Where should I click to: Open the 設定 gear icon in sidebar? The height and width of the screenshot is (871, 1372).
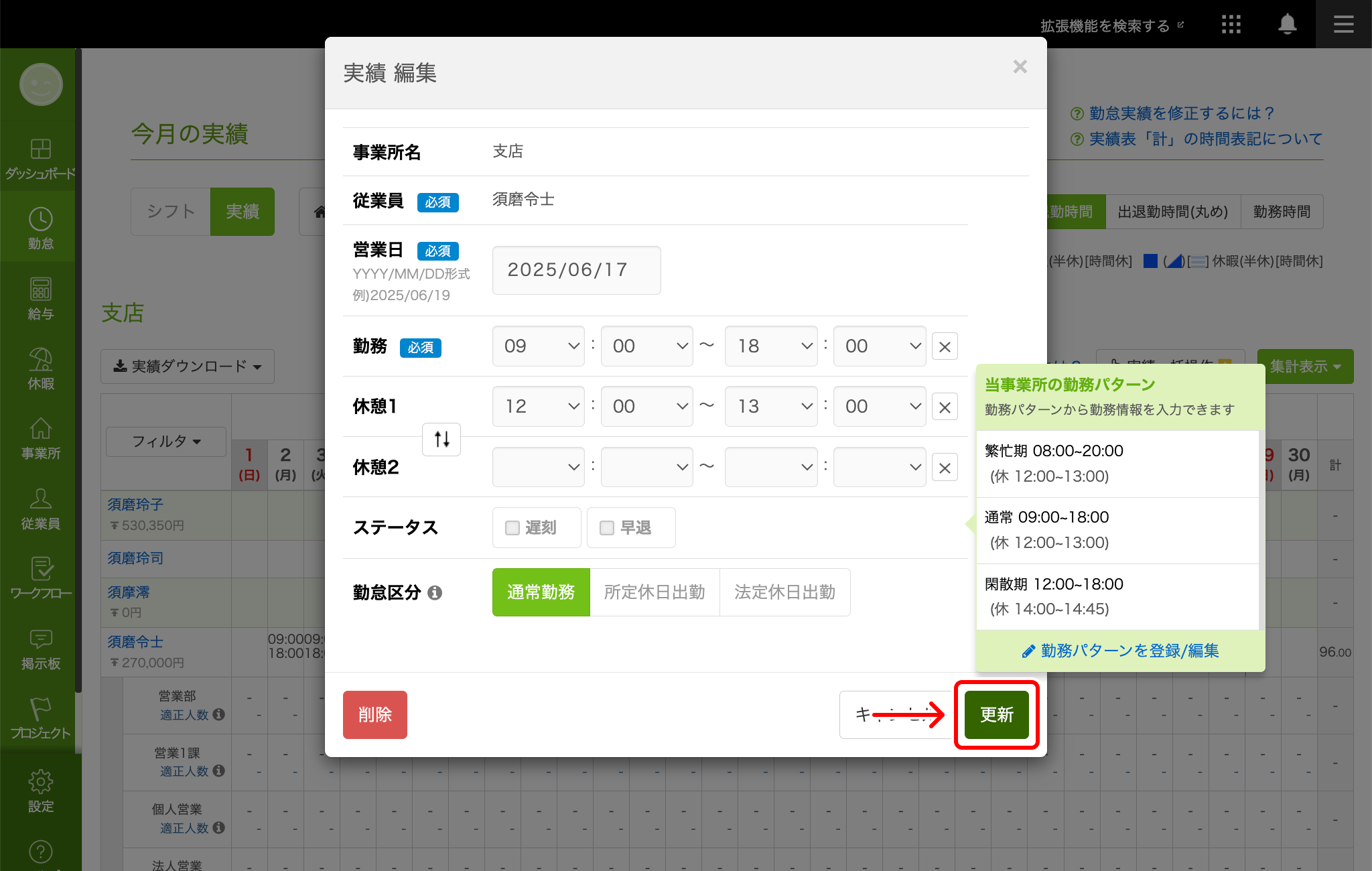click(41, 791)
